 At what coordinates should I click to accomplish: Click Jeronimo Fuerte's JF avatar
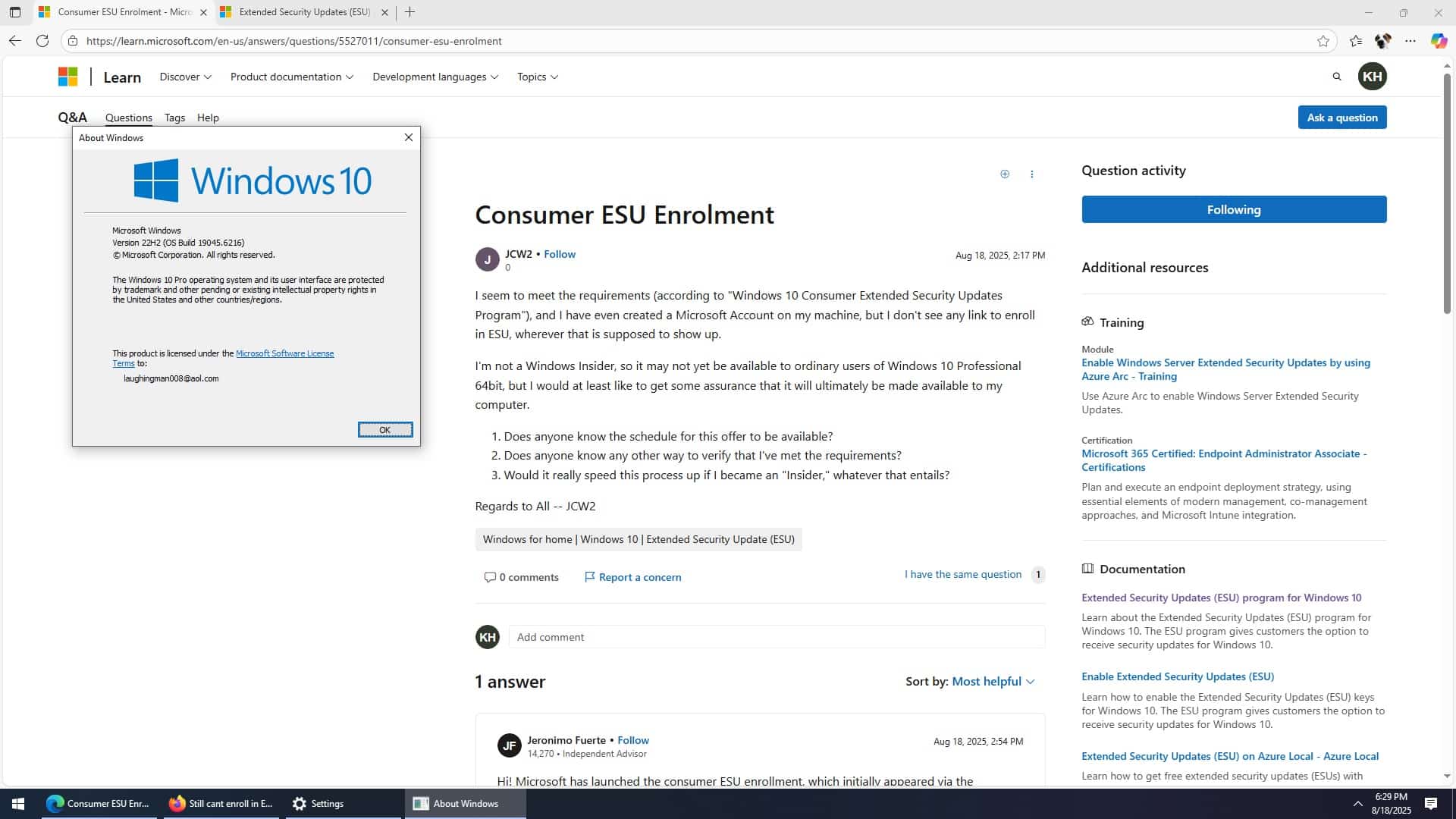point(510,745)
